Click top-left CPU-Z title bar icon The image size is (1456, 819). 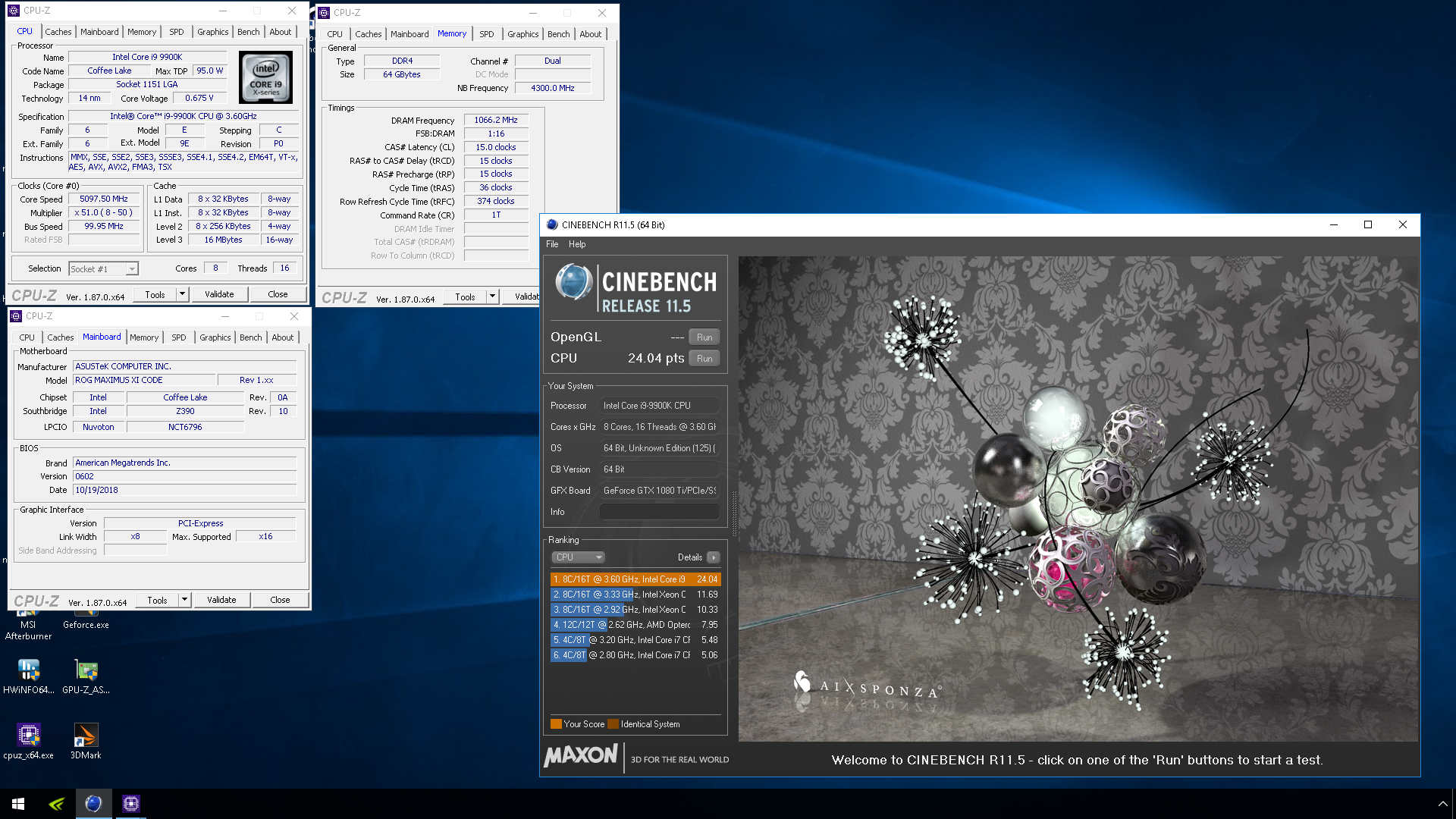pyautogui.click(x=14, y=11)
